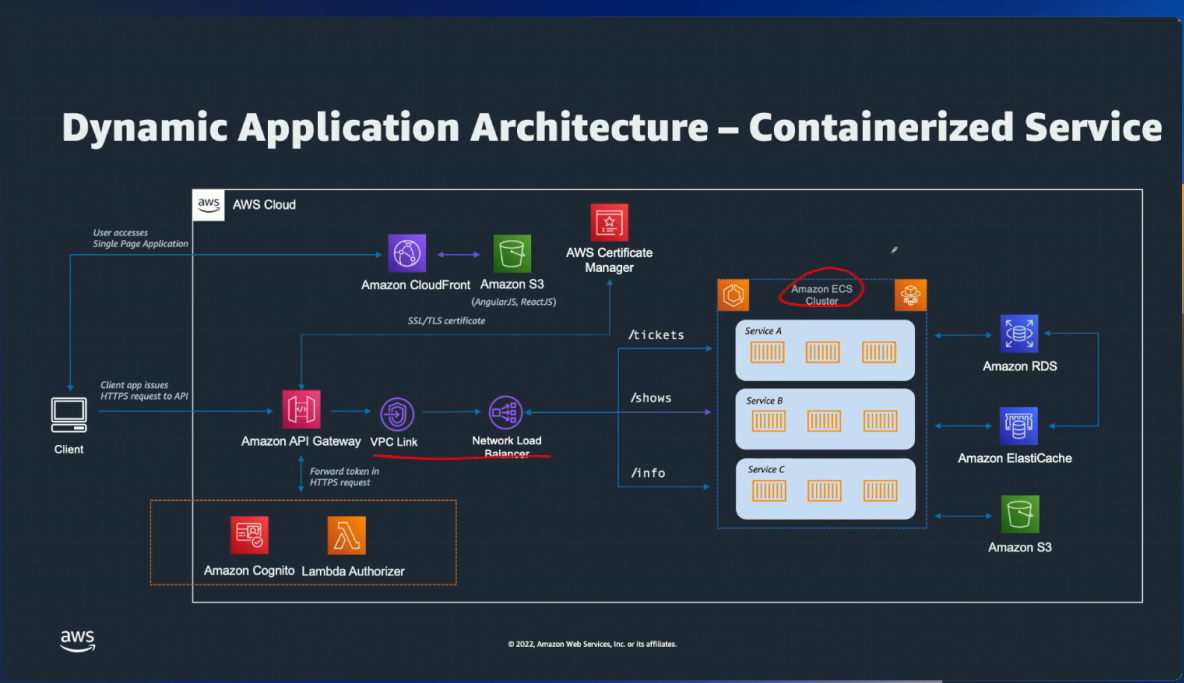This screenshot has height=683, width=1184.
Task: Click the Amazon Cognito icon
Action: coord(249,536)
